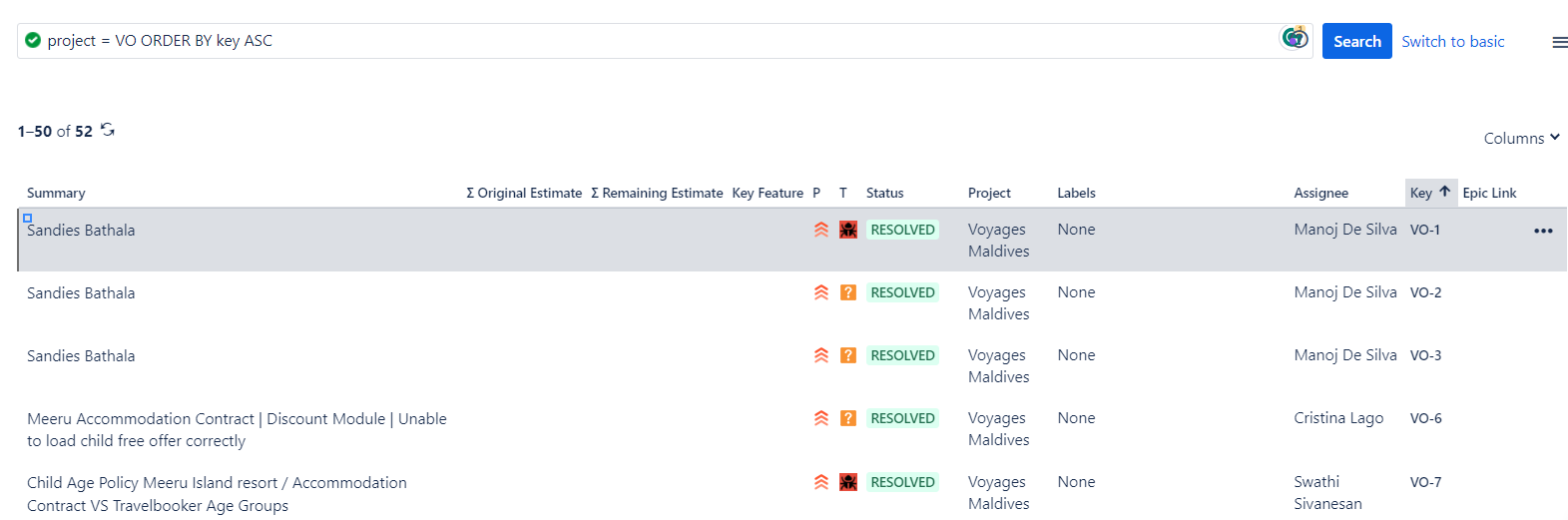Open issue key VO-3
1568x520 pixels.
click(x=1425, y=355)
